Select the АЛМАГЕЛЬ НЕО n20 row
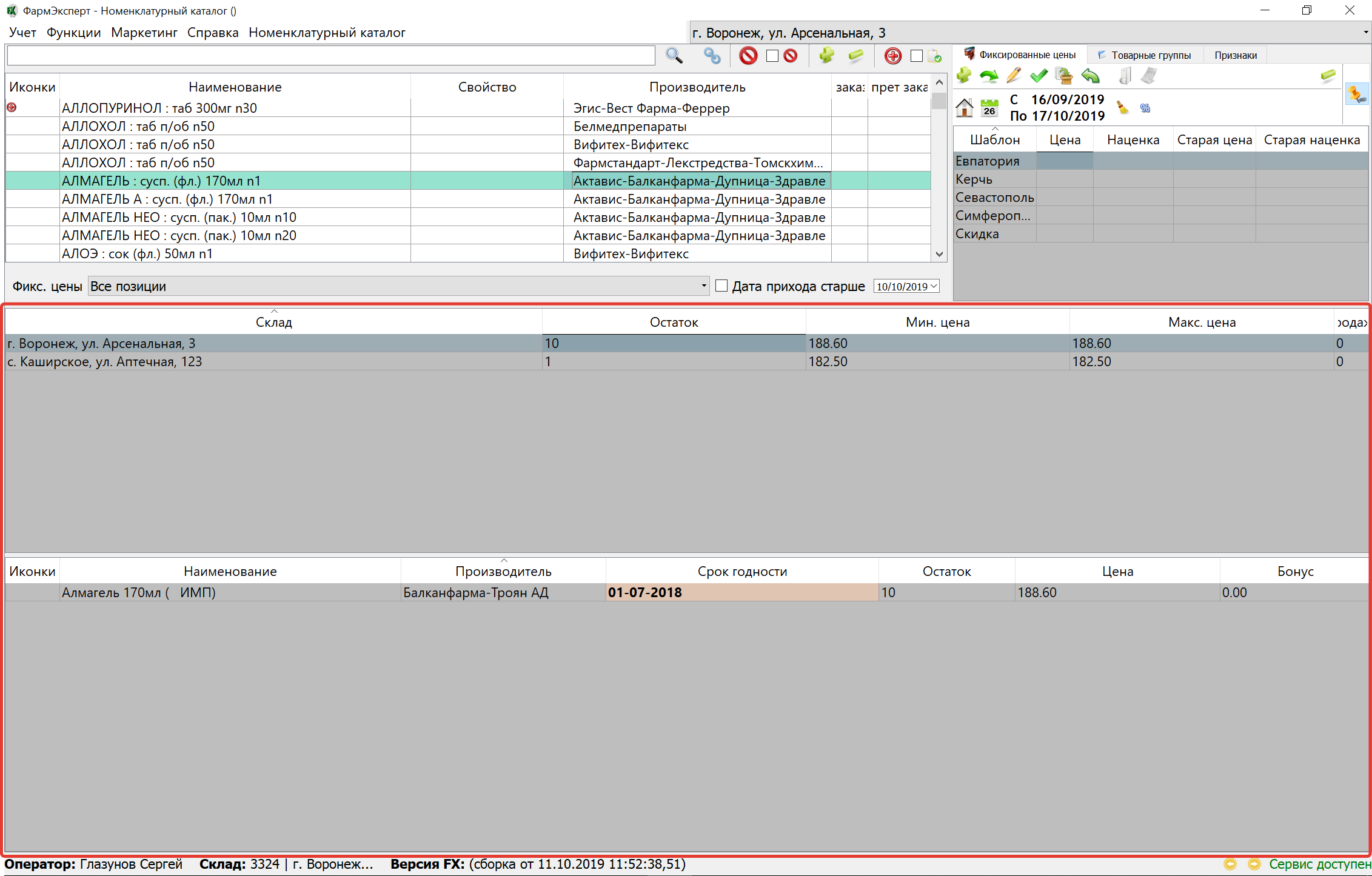1372x876 pixels. (179, 236)
